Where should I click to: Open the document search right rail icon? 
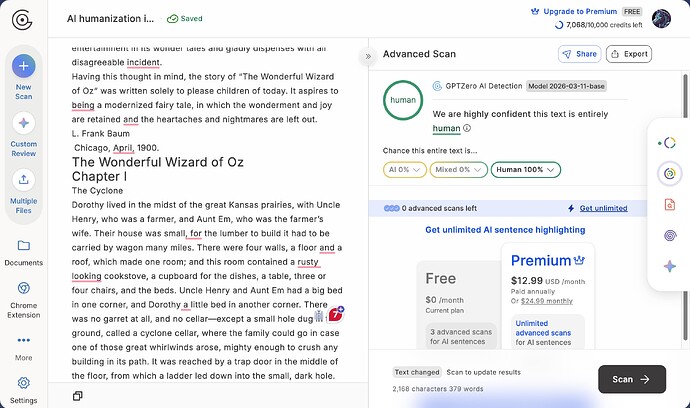pyautogui.click(x=669, y=205)
